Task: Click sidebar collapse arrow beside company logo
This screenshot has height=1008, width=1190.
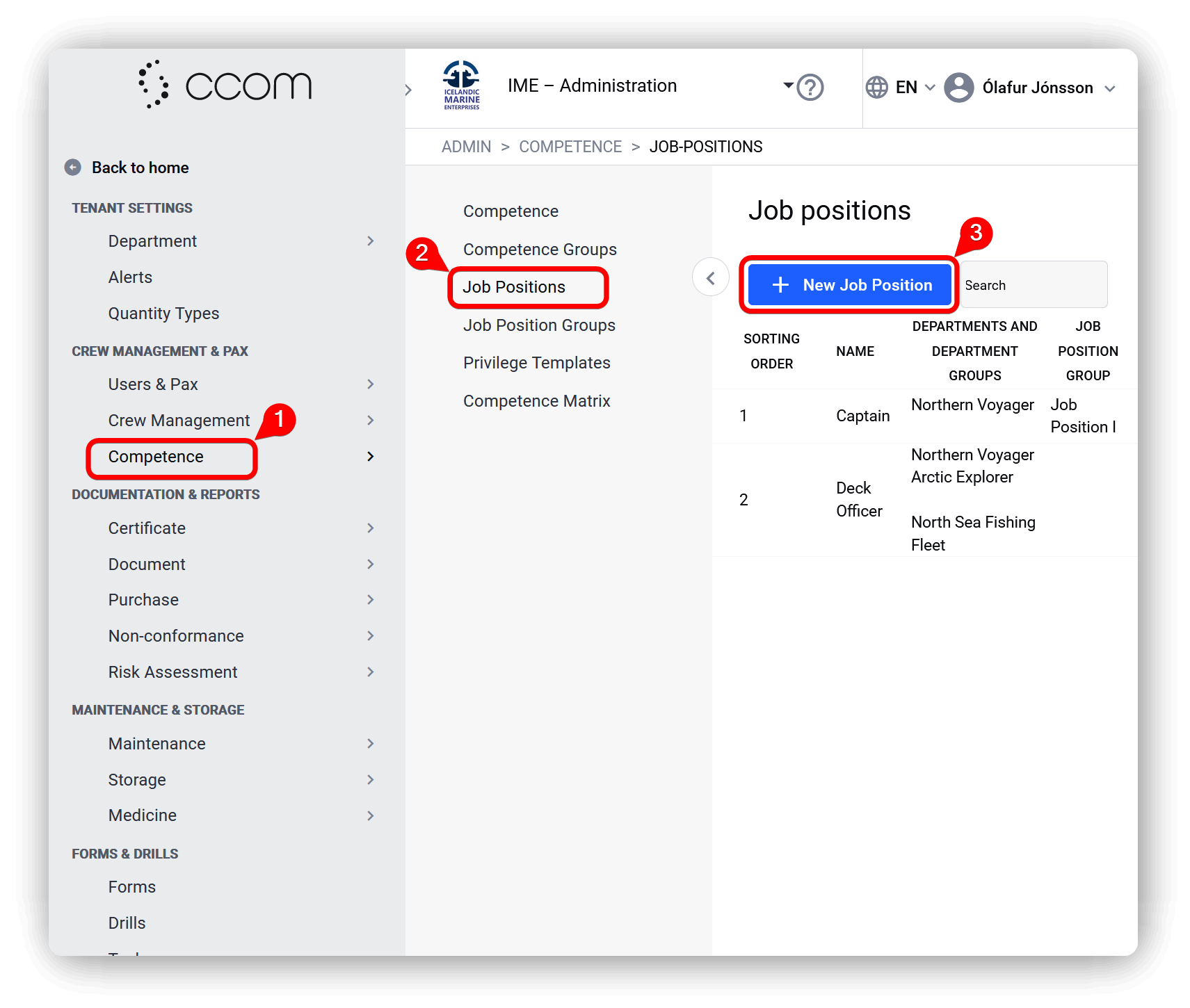Action: pos(408,90)
